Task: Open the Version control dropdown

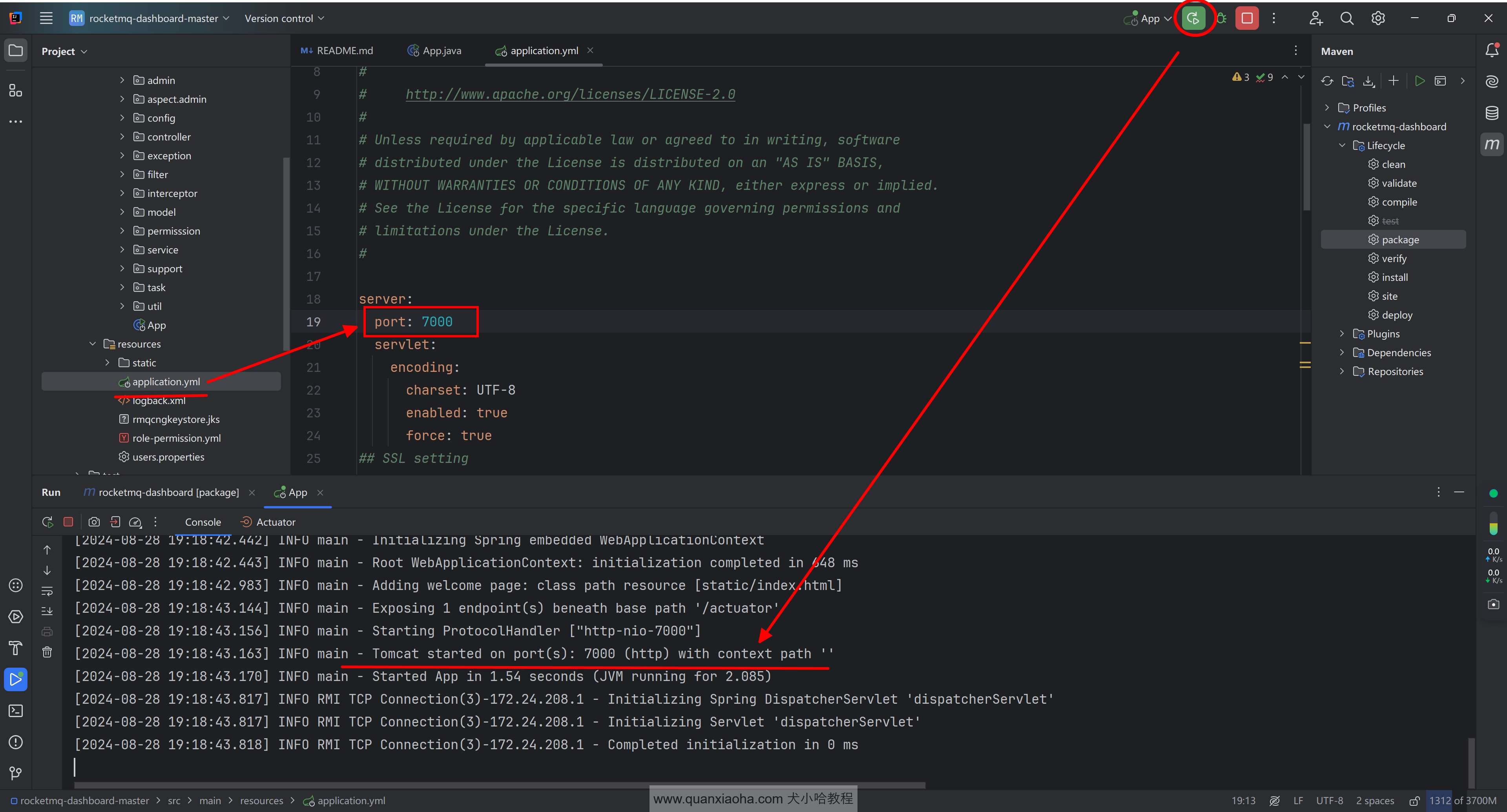Action: (284, 18)
